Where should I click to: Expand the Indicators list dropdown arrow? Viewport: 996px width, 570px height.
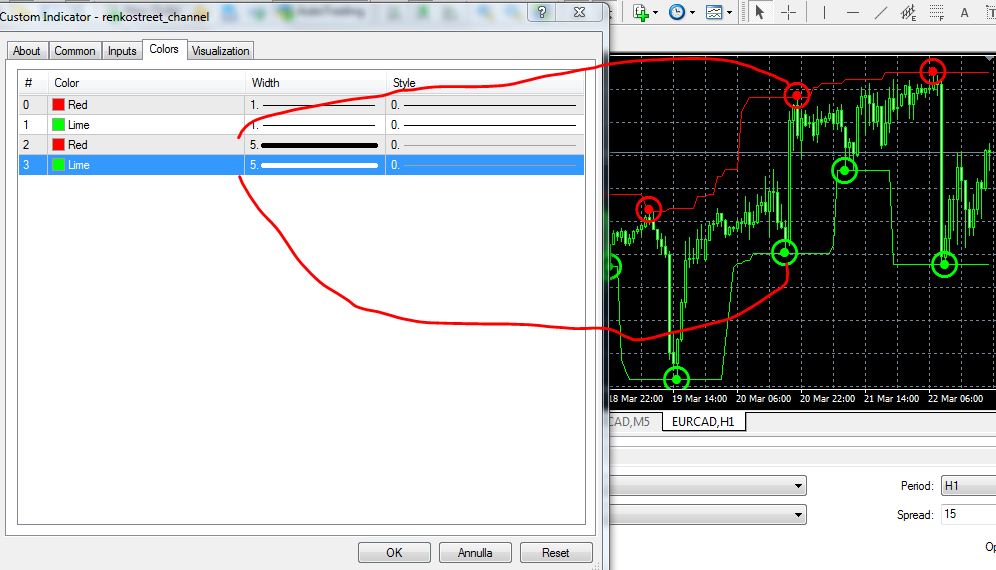[x=656, y=12]
